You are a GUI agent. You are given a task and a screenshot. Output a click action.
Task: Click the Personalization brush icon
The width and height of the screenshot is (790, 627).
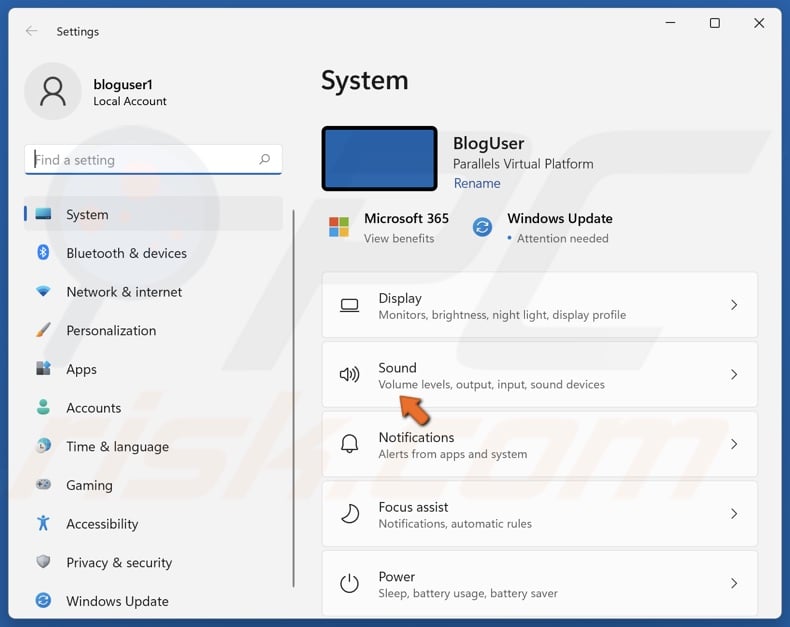pos(43,330)
